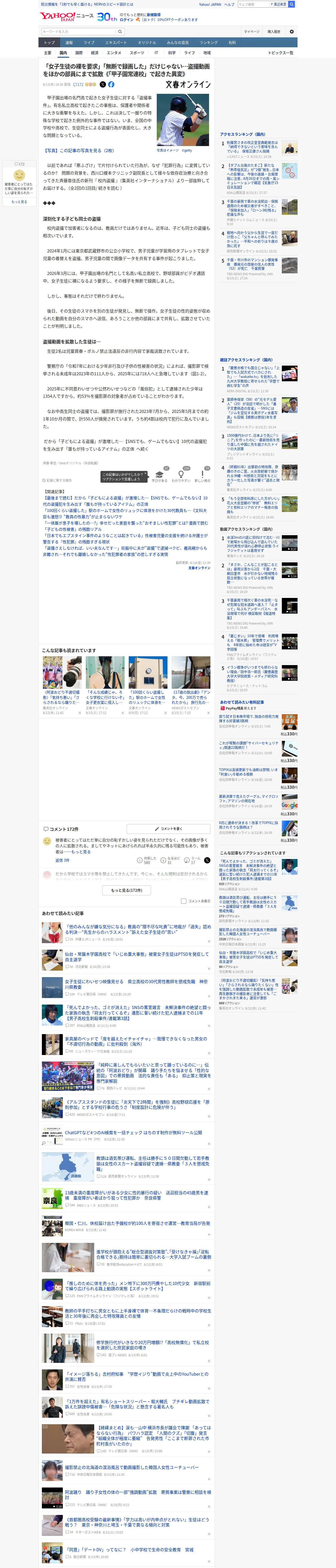The image size is (336, 1568).
Task: Click the keyword search magnifier icon
Action: 120,32
